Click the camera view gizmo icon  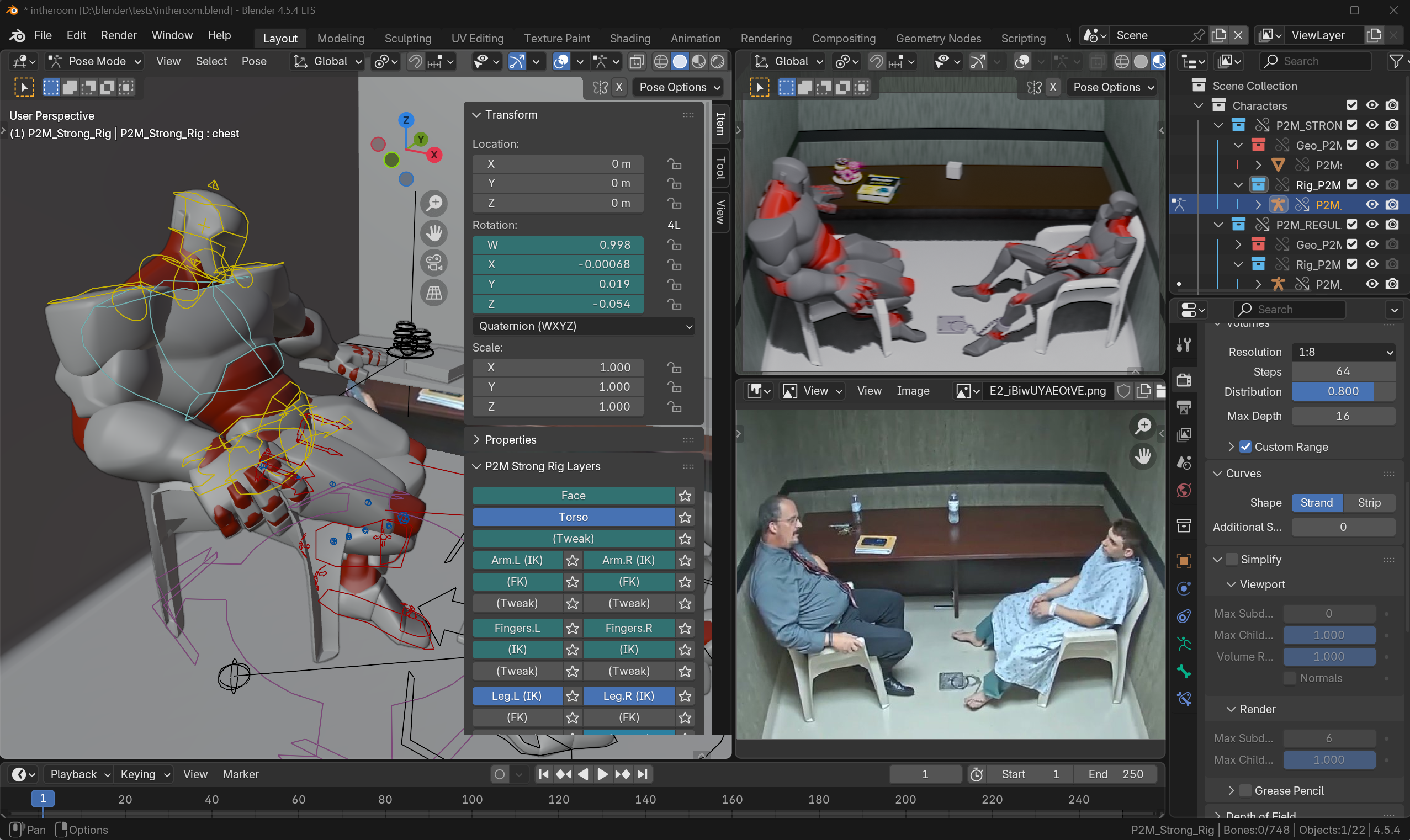point(434,263)
